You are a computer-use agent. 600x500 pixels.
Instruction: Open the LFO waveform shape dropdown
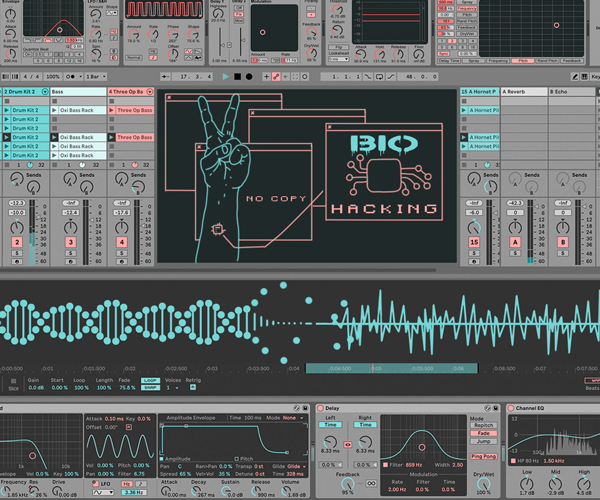click(103, 492)
